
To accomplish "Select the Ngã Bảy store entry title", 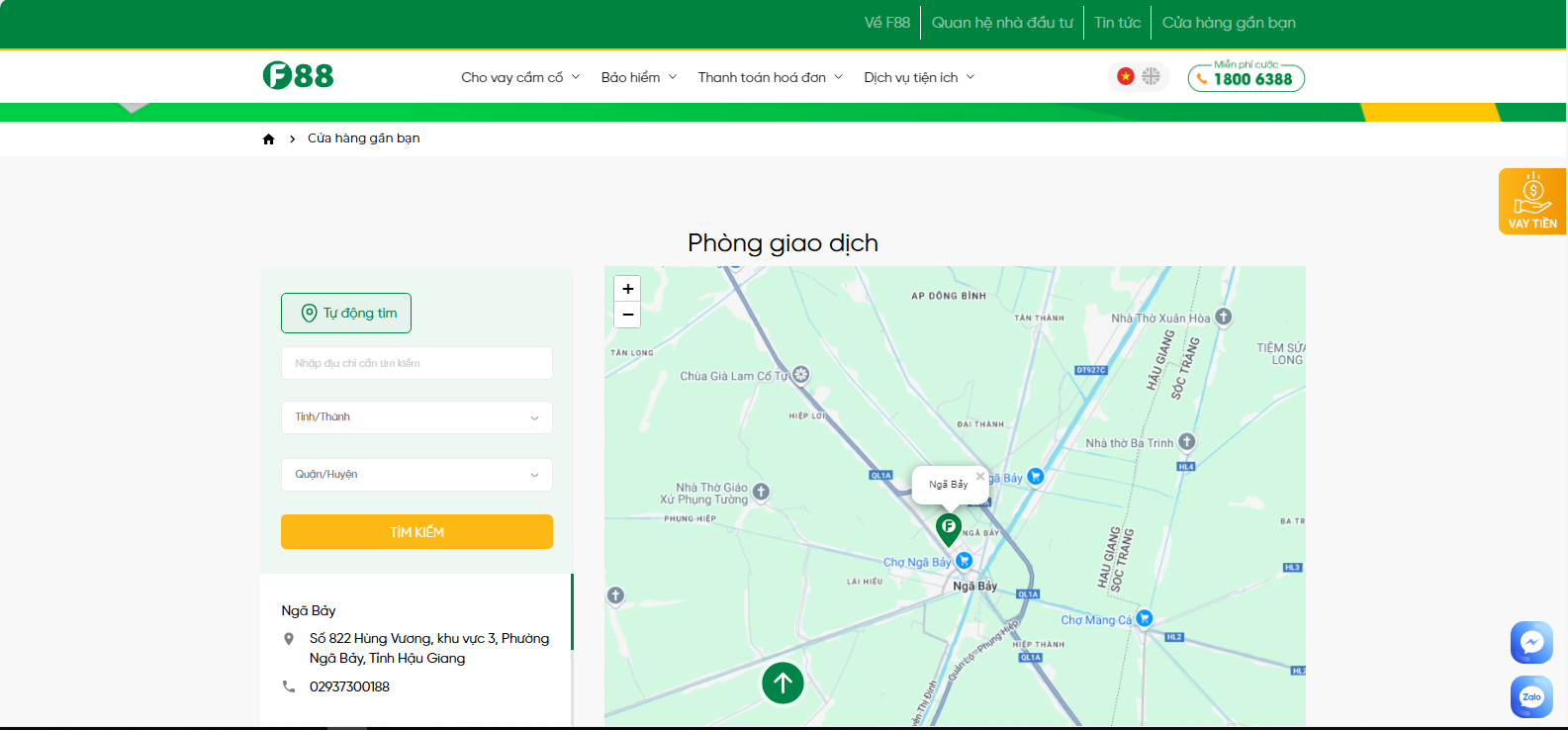I will pyautogui.click(x=309, y=610).
